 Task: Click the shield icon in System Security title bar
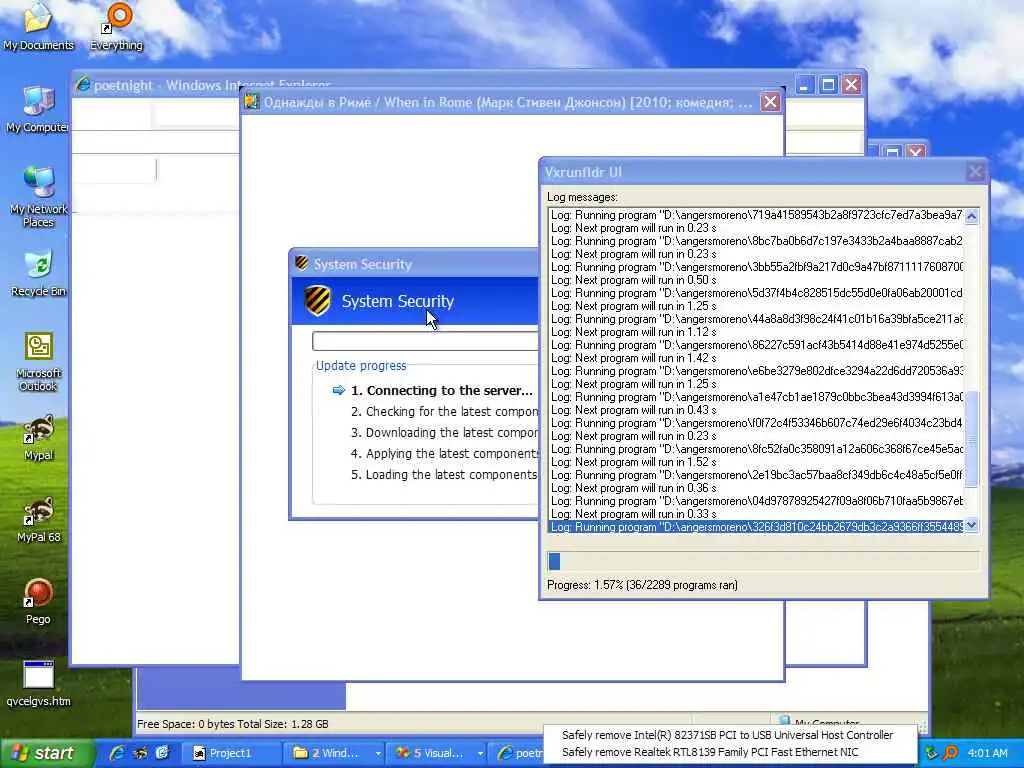(x=302, y=263)
